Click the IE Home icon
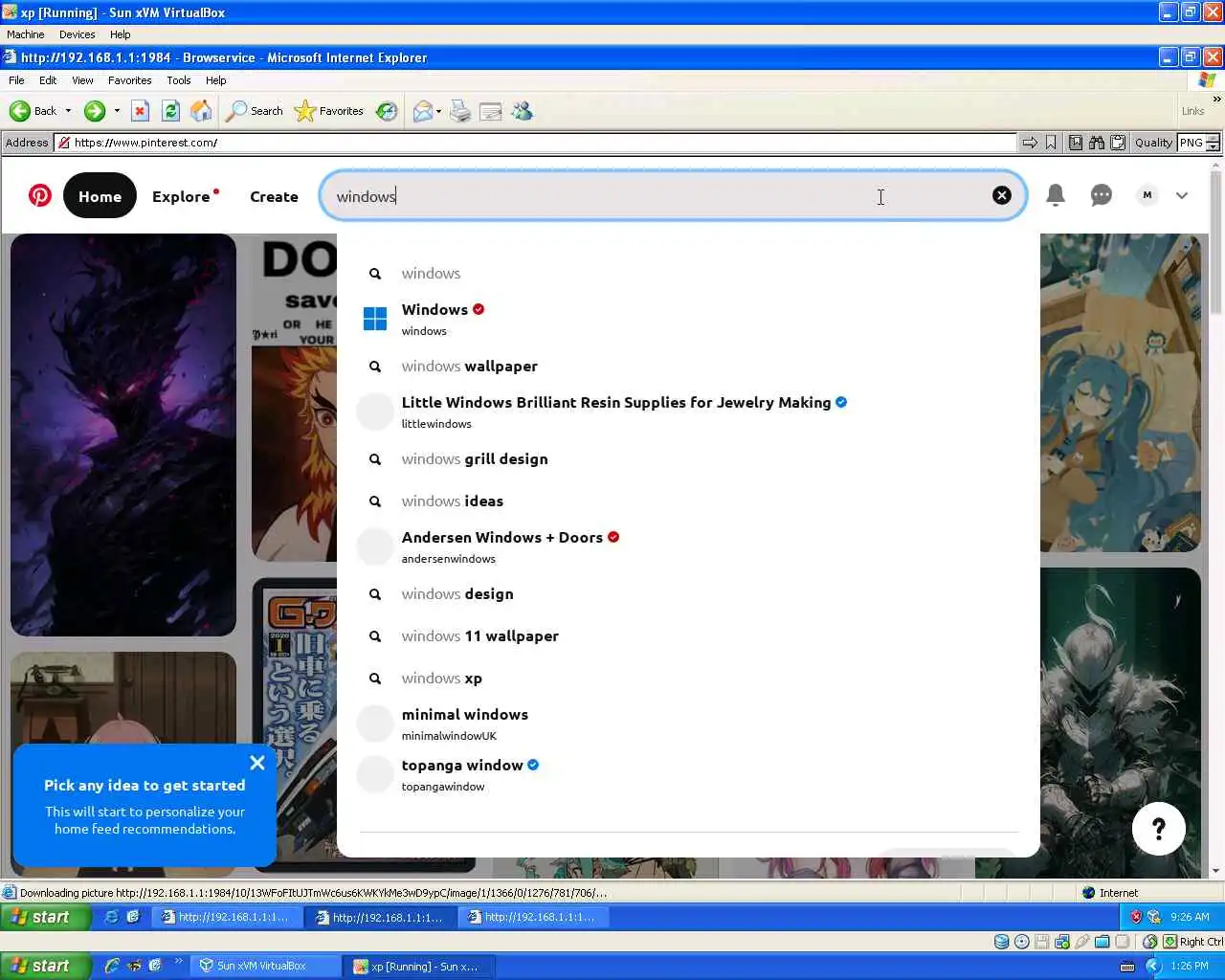This screenshot has height=980, width=1225. (201, 111)
